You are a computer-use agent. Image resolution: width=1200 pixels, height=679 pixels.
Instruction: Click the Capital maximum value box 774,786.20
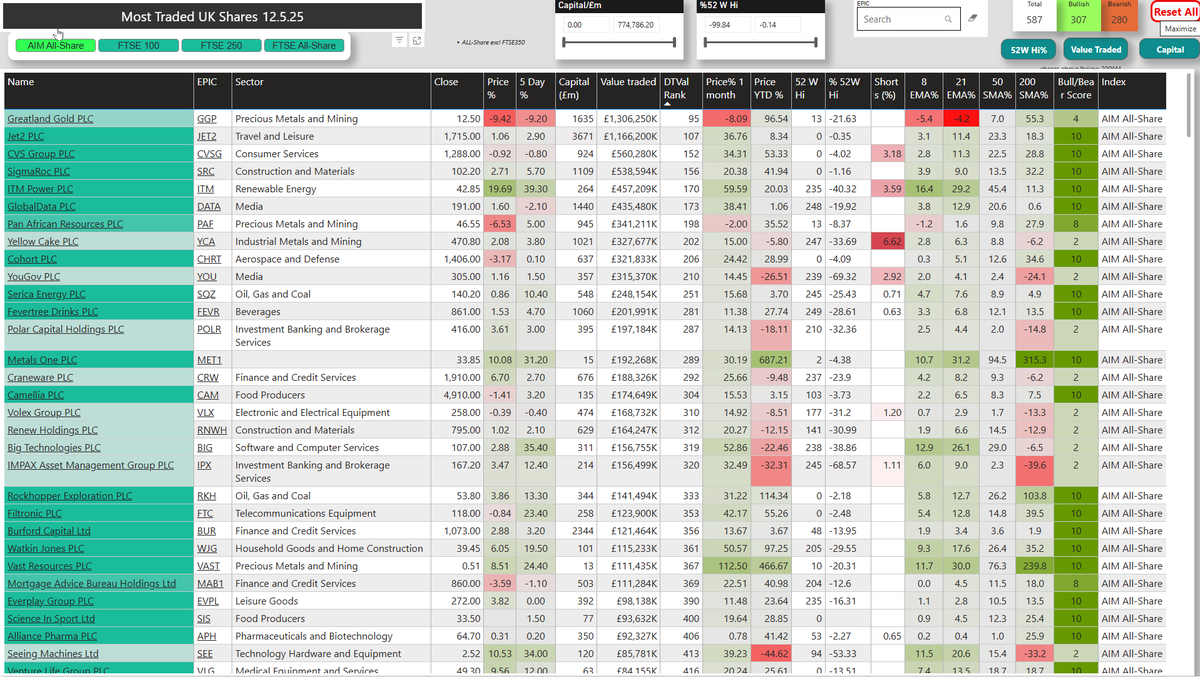tap(637, 24)
